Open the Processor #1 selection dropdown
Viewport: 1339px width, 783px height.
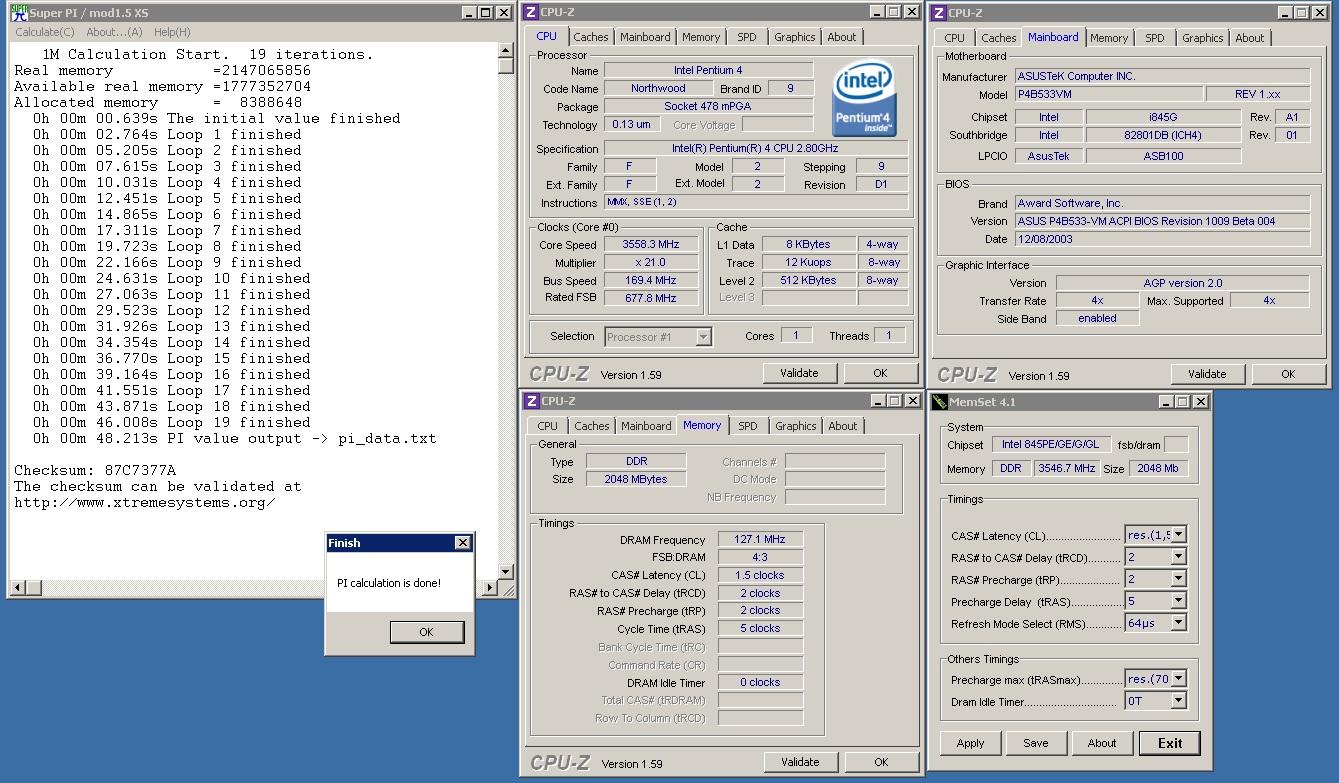(703, 337)
